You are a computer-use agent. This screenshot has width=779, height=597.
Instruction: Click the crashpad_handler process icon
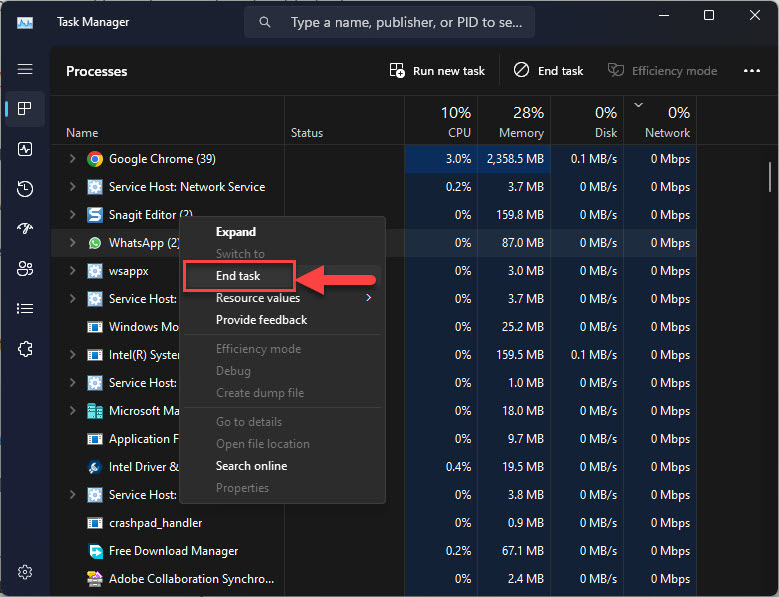pyautogui.click(x=95, y=523)
